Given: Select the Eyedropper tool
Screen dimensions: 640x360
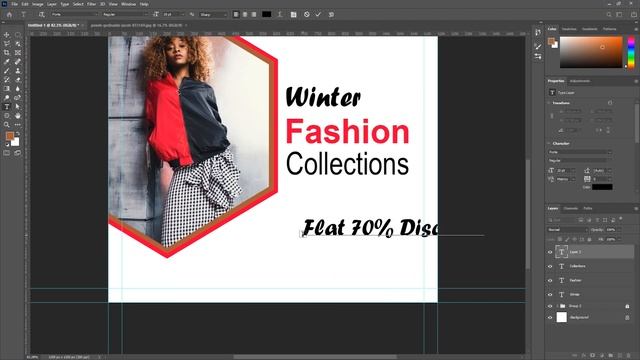Looking at the screenshot, I should click(x=7, y=62).
